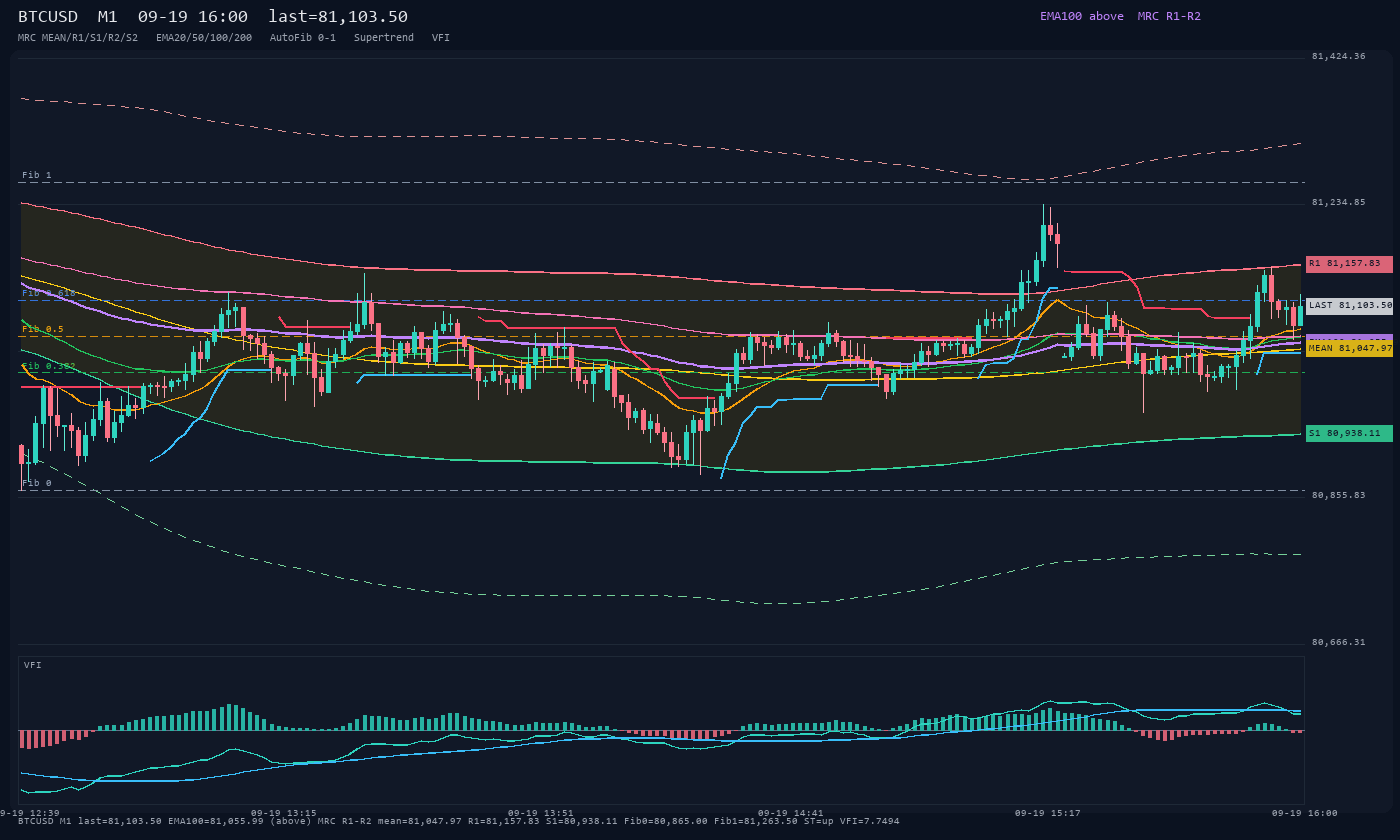Click the 09-19 15:17 time axis label
The image size is (1400, 840).
click(x=1048, y=813)
